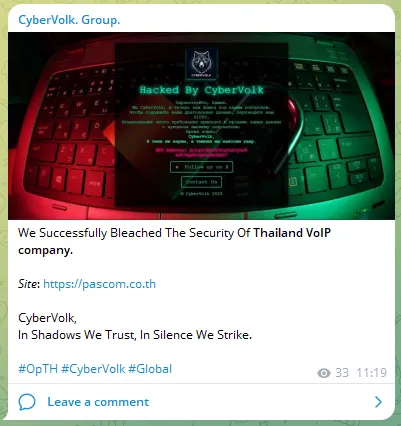This screenshot has width=401, height=426.
Task: Select the #Global hashtag
Action: pos(150,369)
